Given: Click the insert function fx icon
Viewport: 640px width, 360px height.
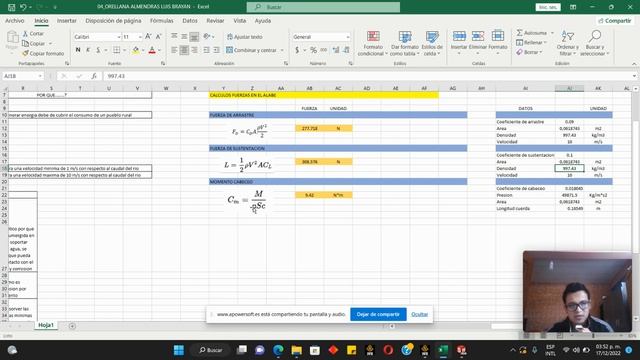Looking at the screenshot, I should 94,76.
